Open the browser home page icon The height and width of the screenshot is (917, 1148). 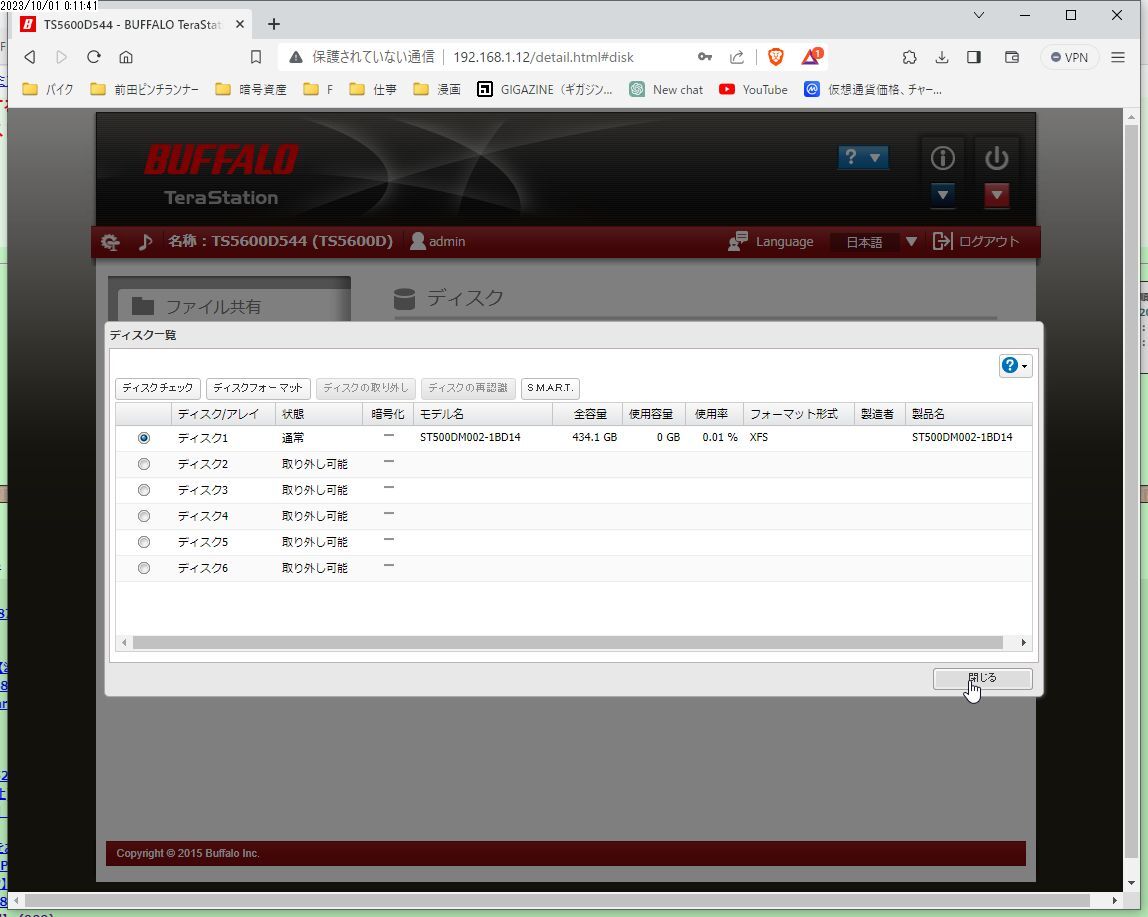126,57
